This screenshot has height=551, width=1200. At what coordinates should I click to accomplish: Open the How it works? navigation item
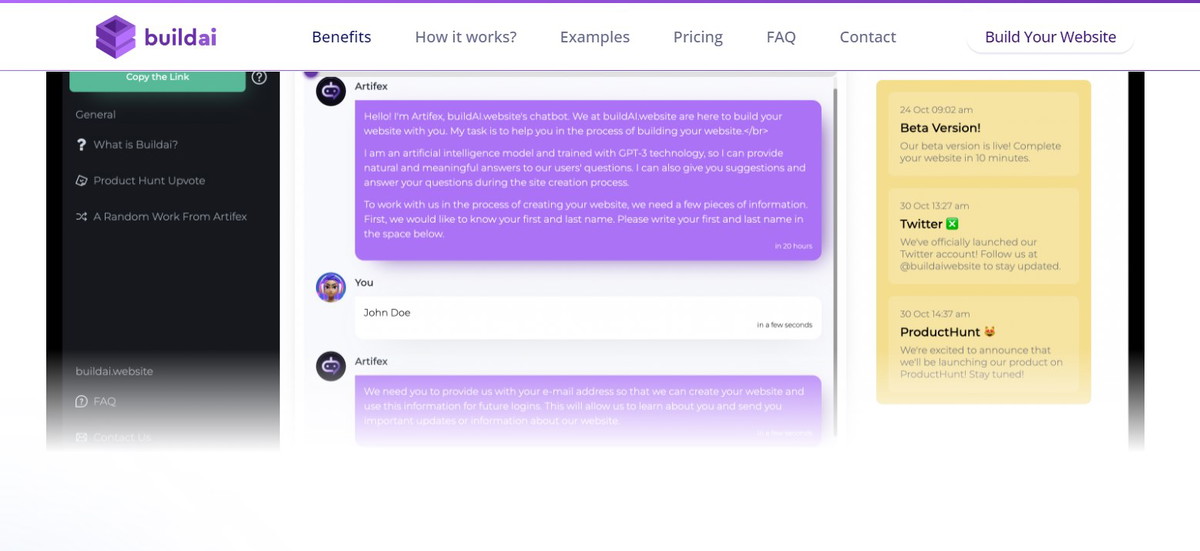pyautogui.click(x=466, y=37)
